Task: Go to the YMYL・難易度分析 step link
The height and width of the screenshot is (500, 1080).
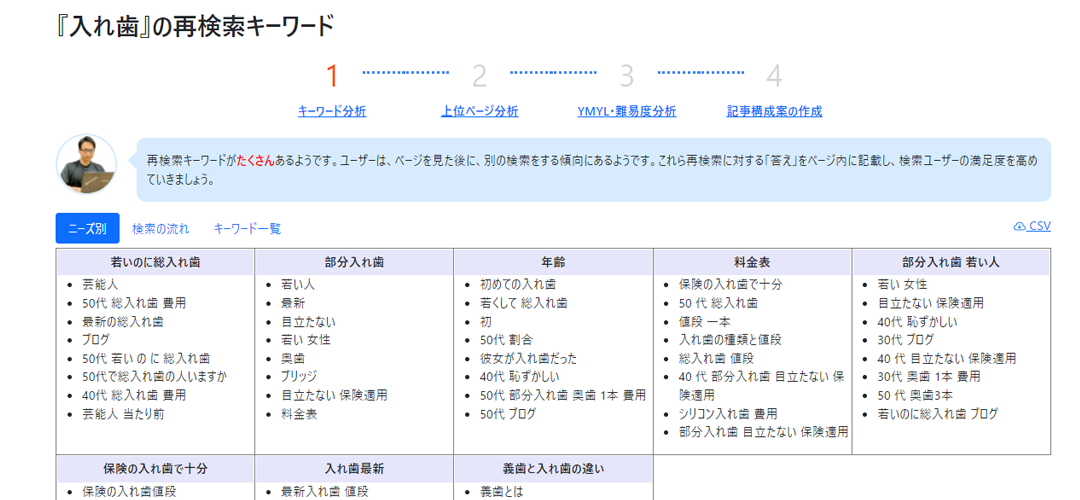Action: [x=627, y=111]
